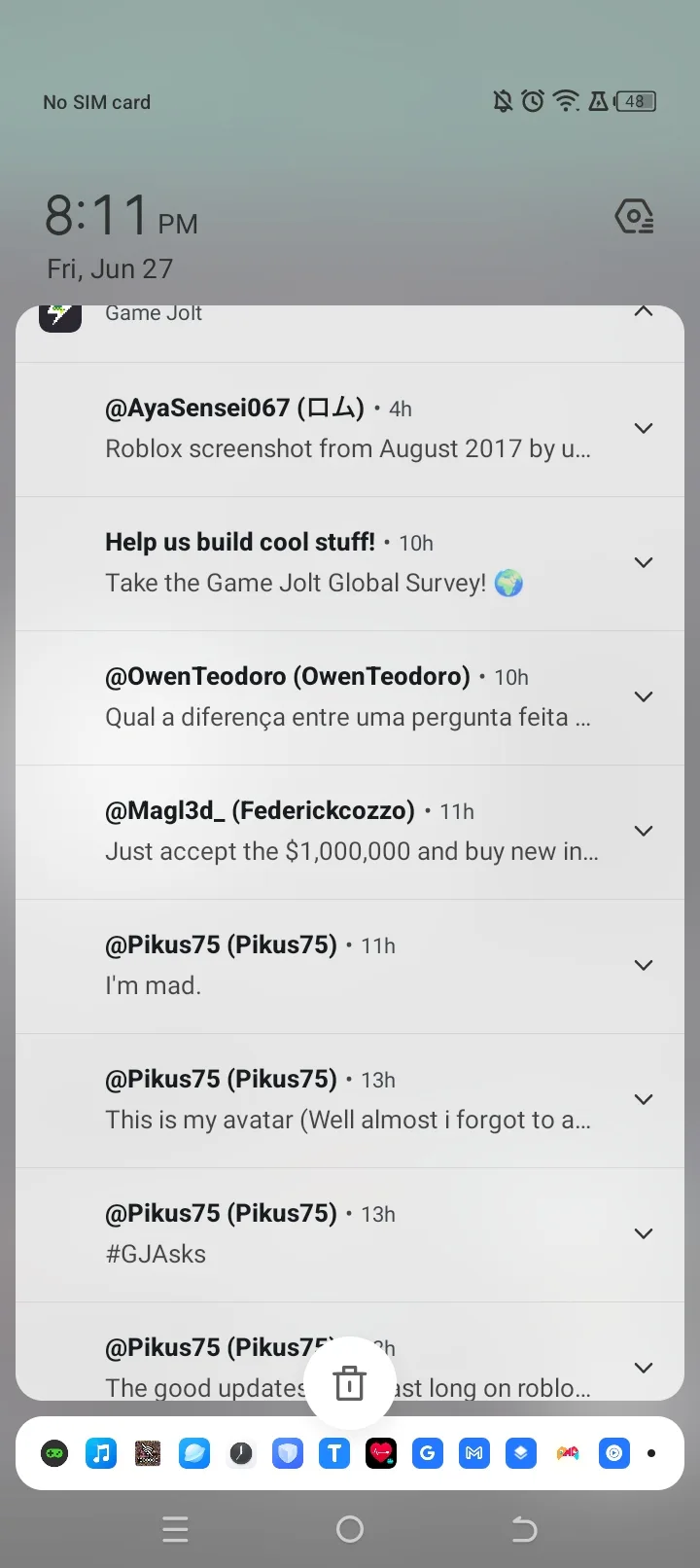700x1568 pixels.
Task: Tap the black clock app icon
Action: (241, 1453)
